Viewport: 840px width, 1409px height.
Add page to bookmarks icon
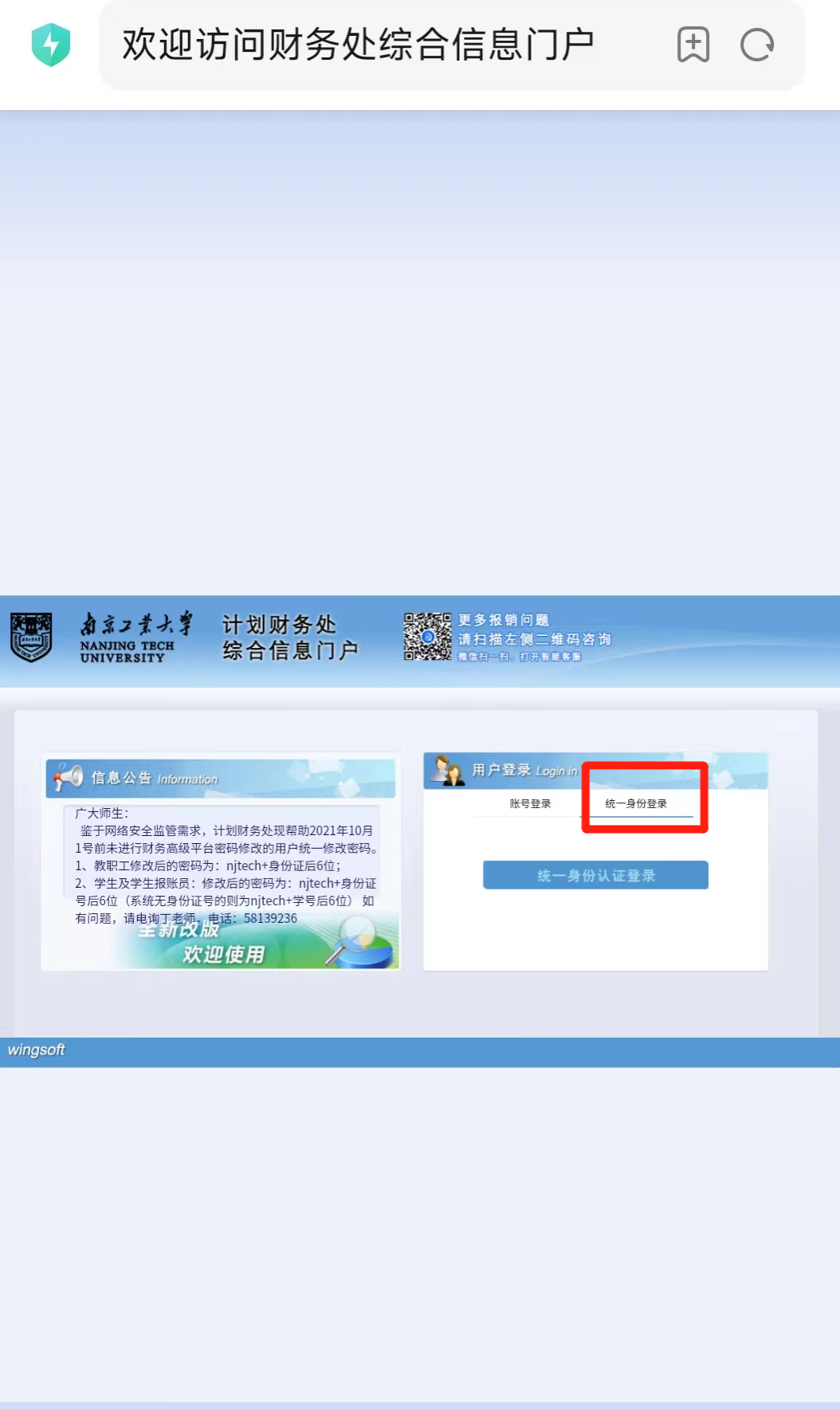point(693,45)
